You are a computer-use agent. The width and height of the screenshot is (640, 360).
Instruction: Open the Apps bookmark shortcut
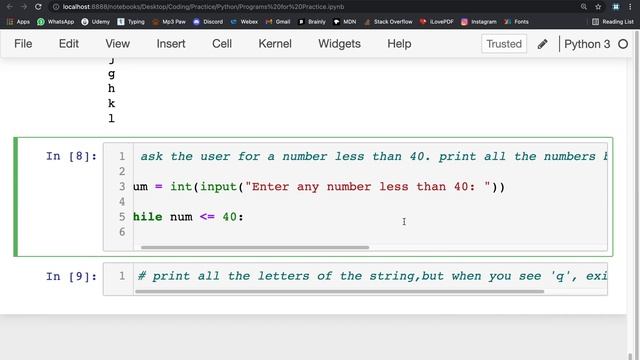pos(18,22)
